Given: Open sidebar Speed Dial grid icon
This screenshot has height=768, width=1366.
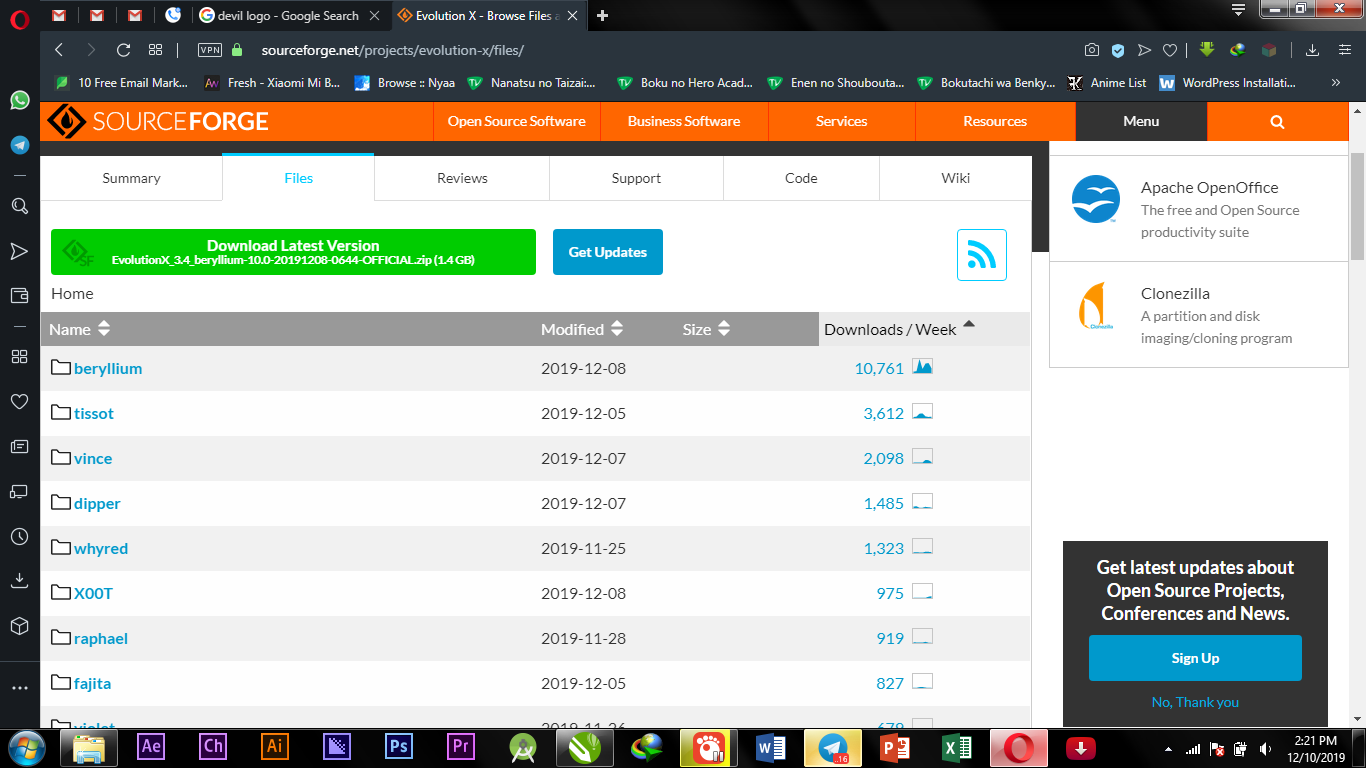Looking at the screenshot, I should click(x=19, y=357).
